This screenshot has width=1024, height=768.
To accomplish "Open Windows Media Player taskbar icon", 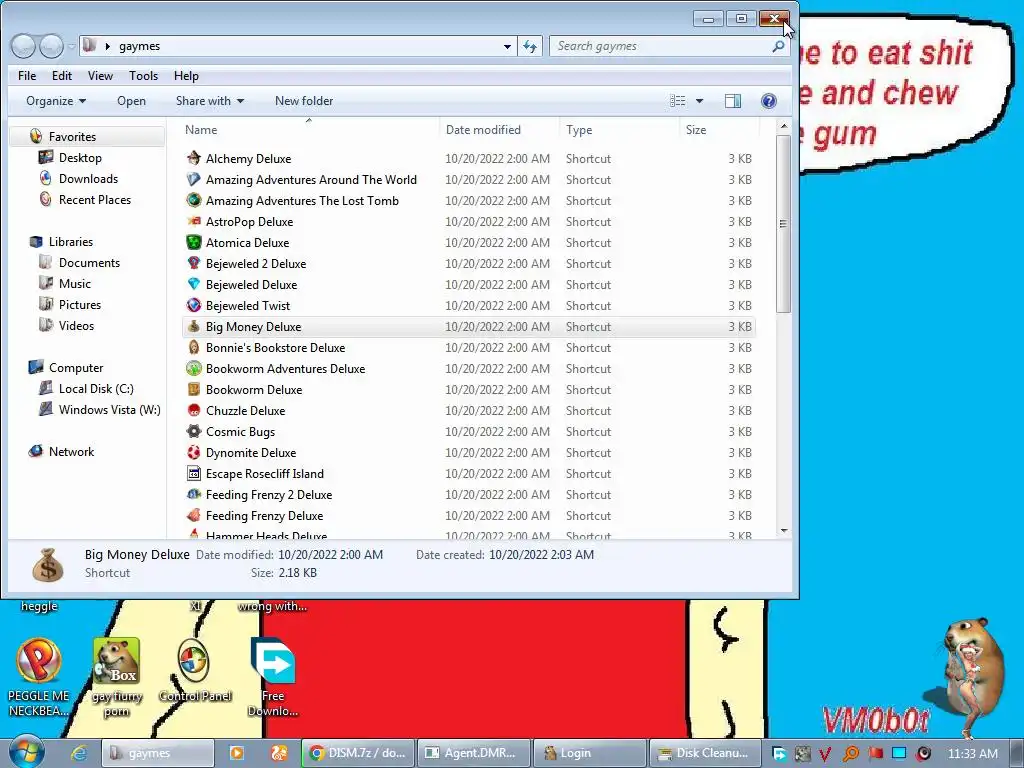I will 236,753.
